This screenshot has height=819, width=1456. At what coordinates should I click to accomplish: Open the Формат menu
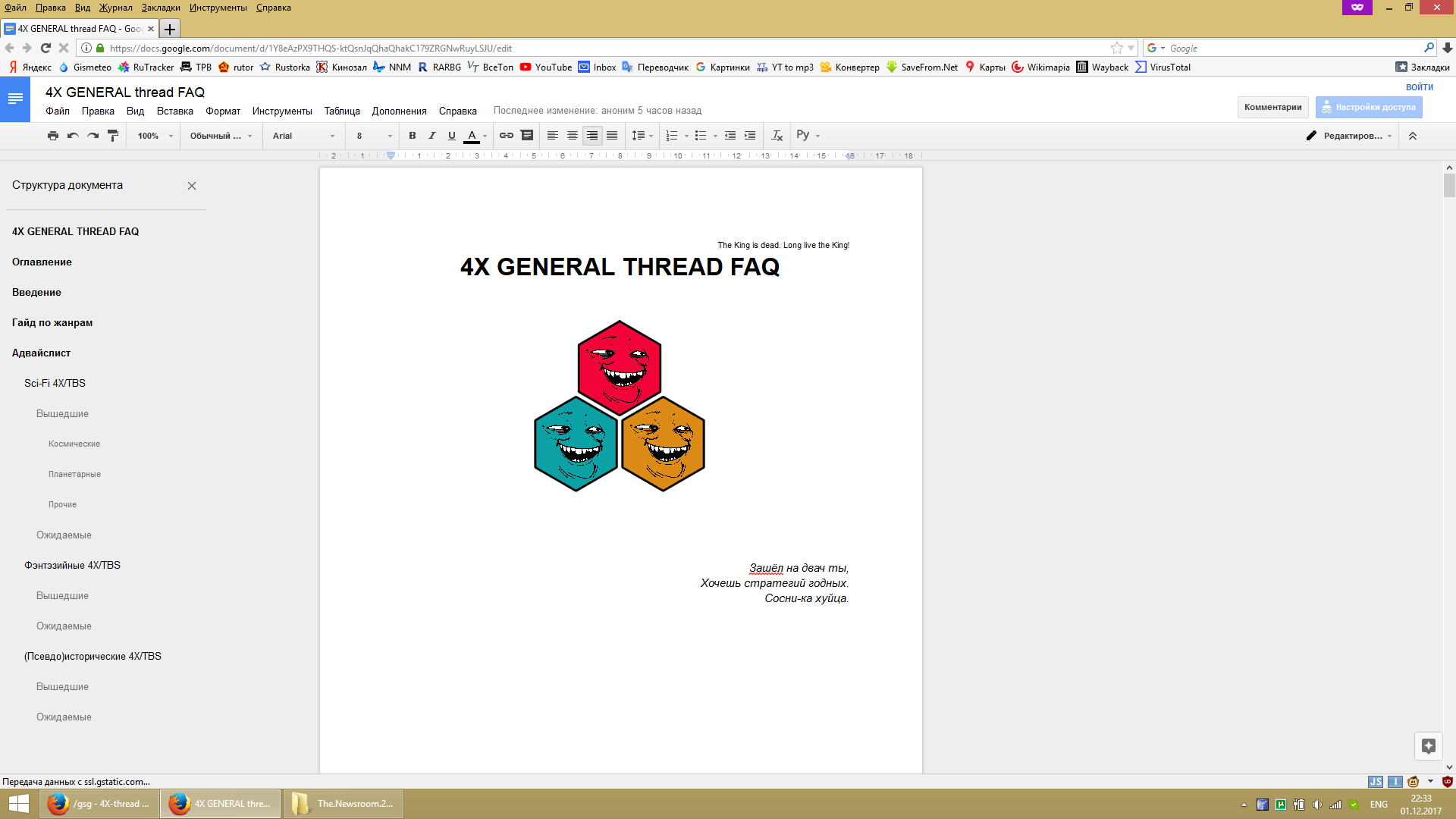(223, 111)
